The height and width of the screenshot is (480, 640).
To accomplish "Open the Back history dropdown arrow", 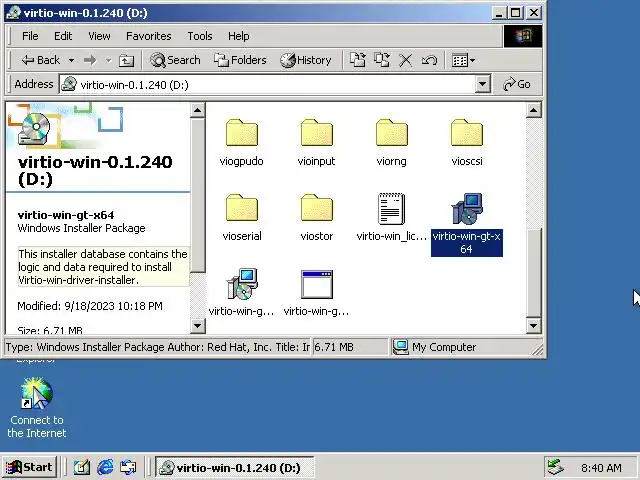I will click(71, 60).
